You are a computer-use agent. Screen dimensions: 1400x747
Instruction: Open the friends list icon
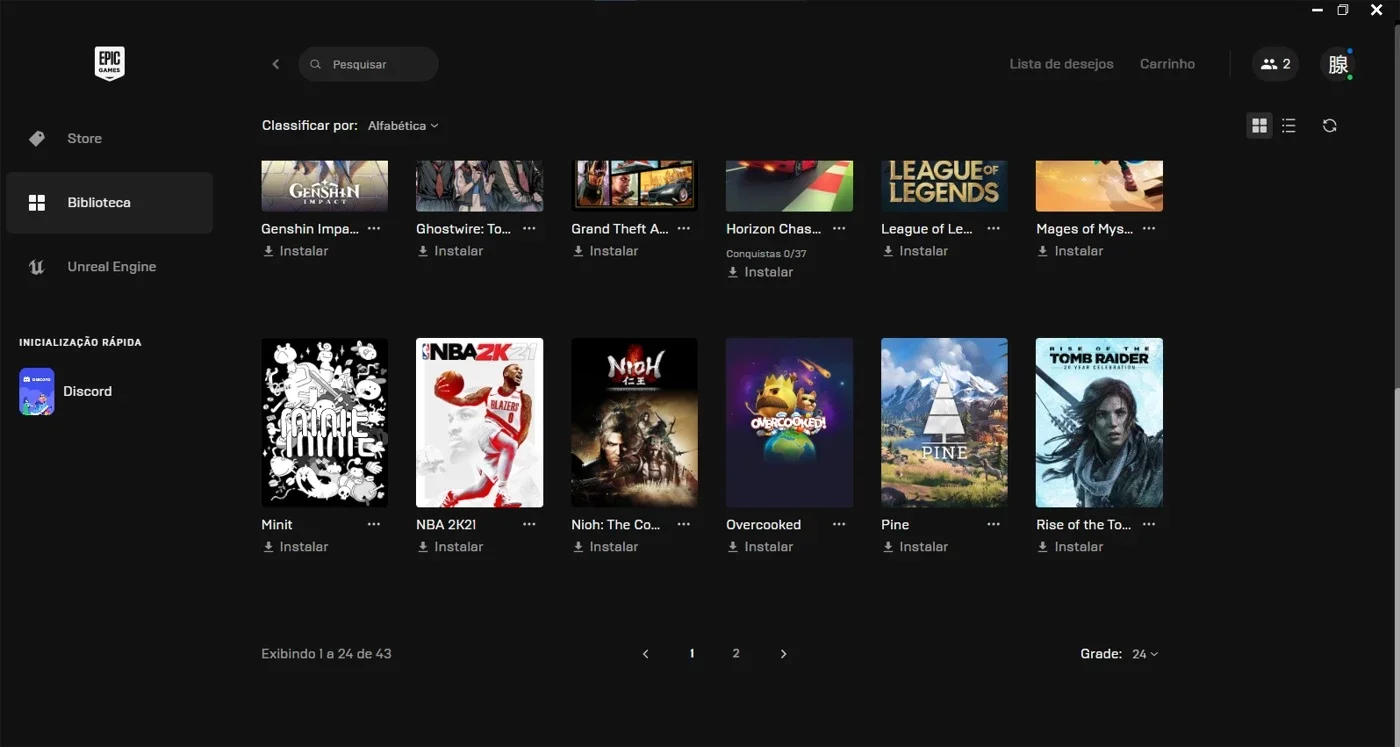coord(1275,64)
